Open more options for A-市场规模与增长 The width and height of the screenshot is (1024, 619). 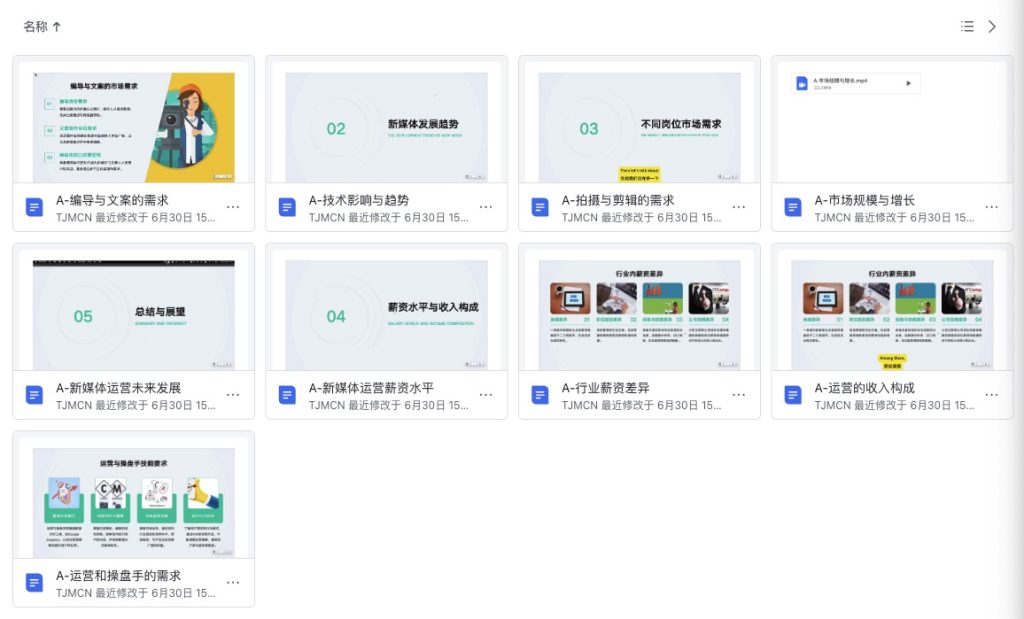[x=992, y=207]
